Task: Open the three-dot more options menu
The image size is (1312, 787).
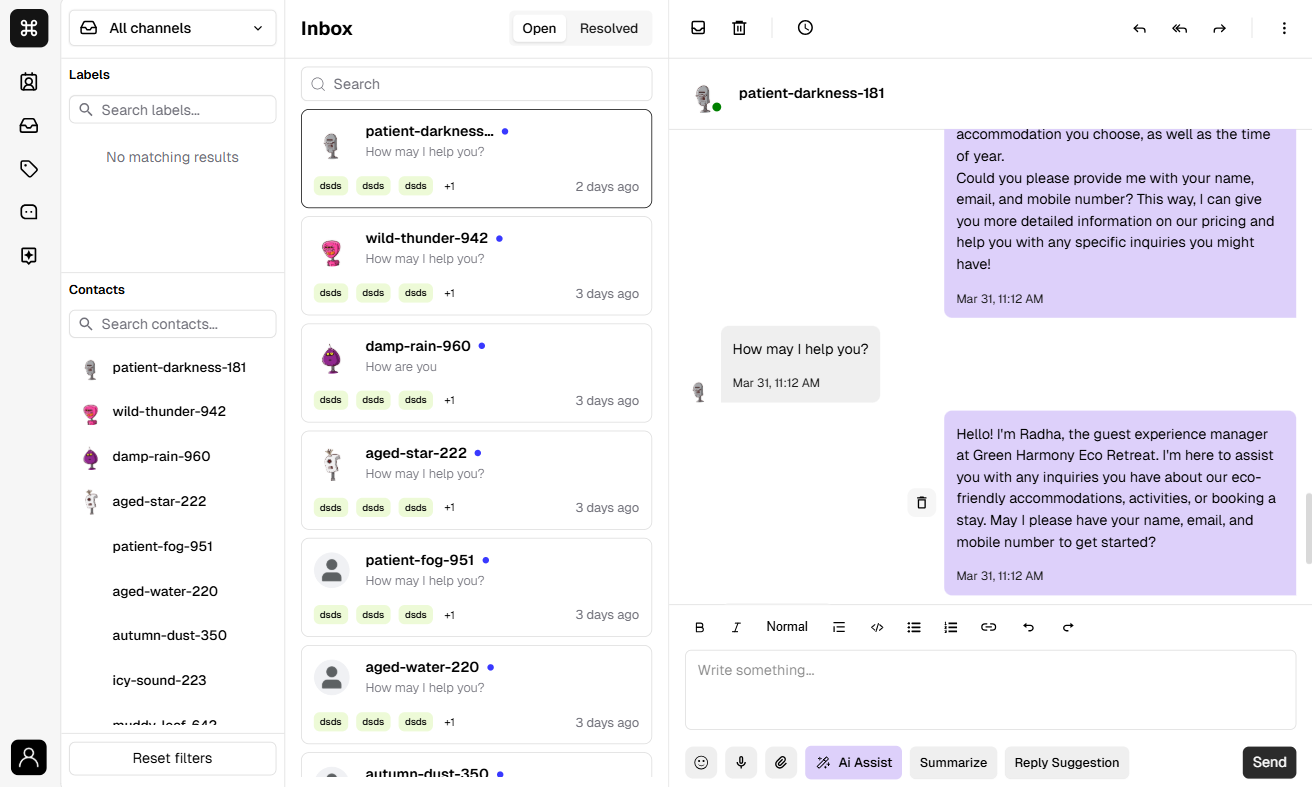Action: click(1284, 29)
